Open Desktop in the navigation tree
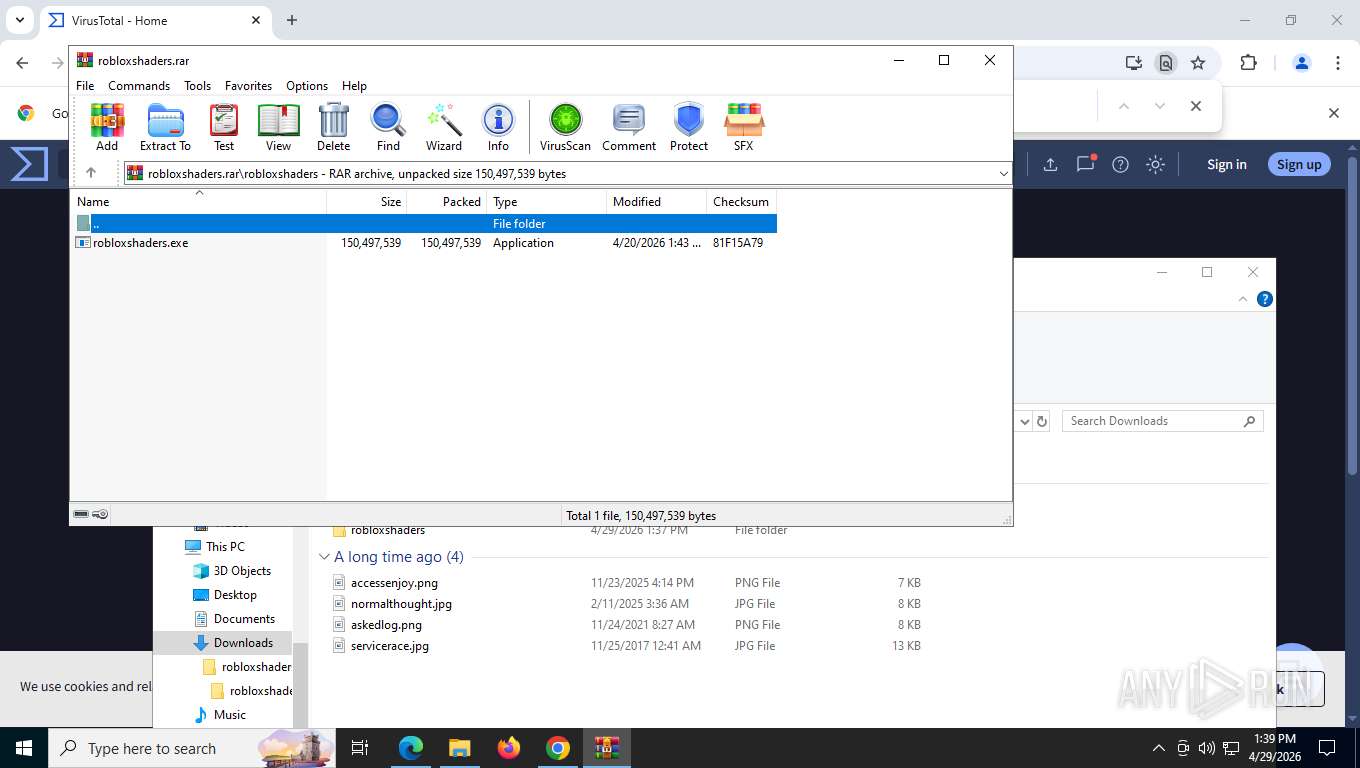Image resolution: width=1360 pixels, height=768 pixels. click(235, 595)
